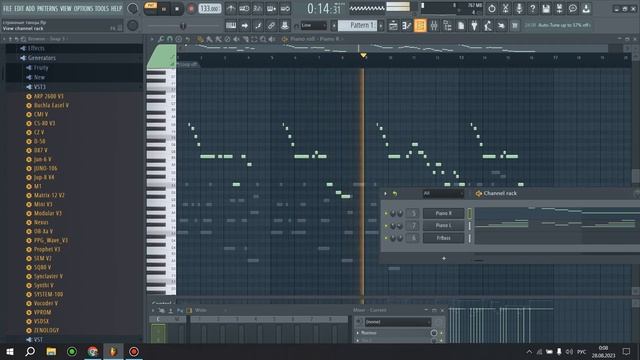Viewport: 640px width, 360px height.
Task: Click the play/pause transport button
Action: (164, 9)
